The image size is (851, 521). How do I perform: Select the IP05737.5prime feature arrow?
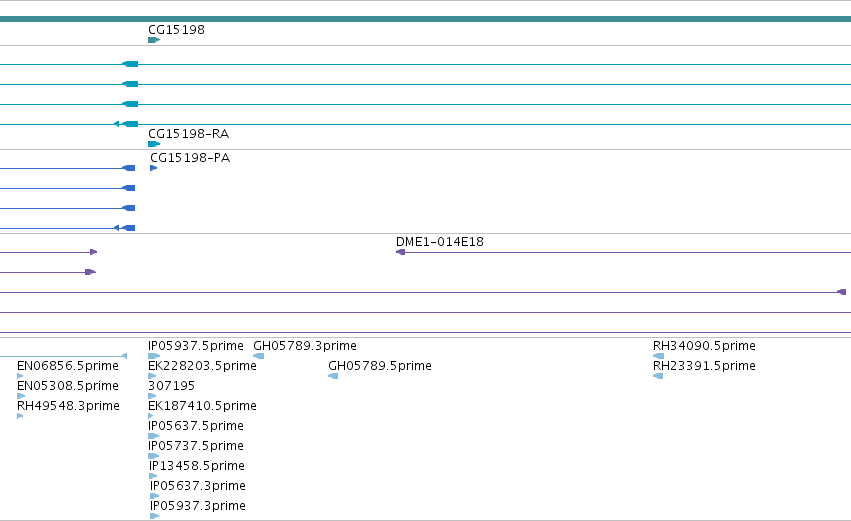click(x=153, y=456)
